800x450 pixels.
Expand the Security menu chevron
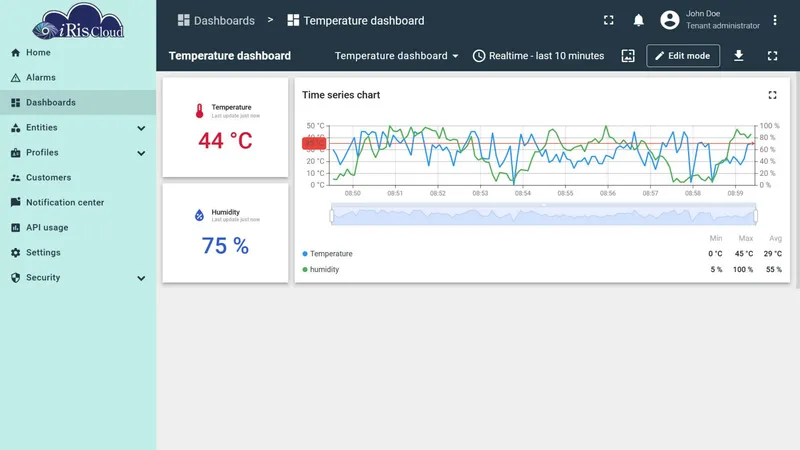point(141,278)
